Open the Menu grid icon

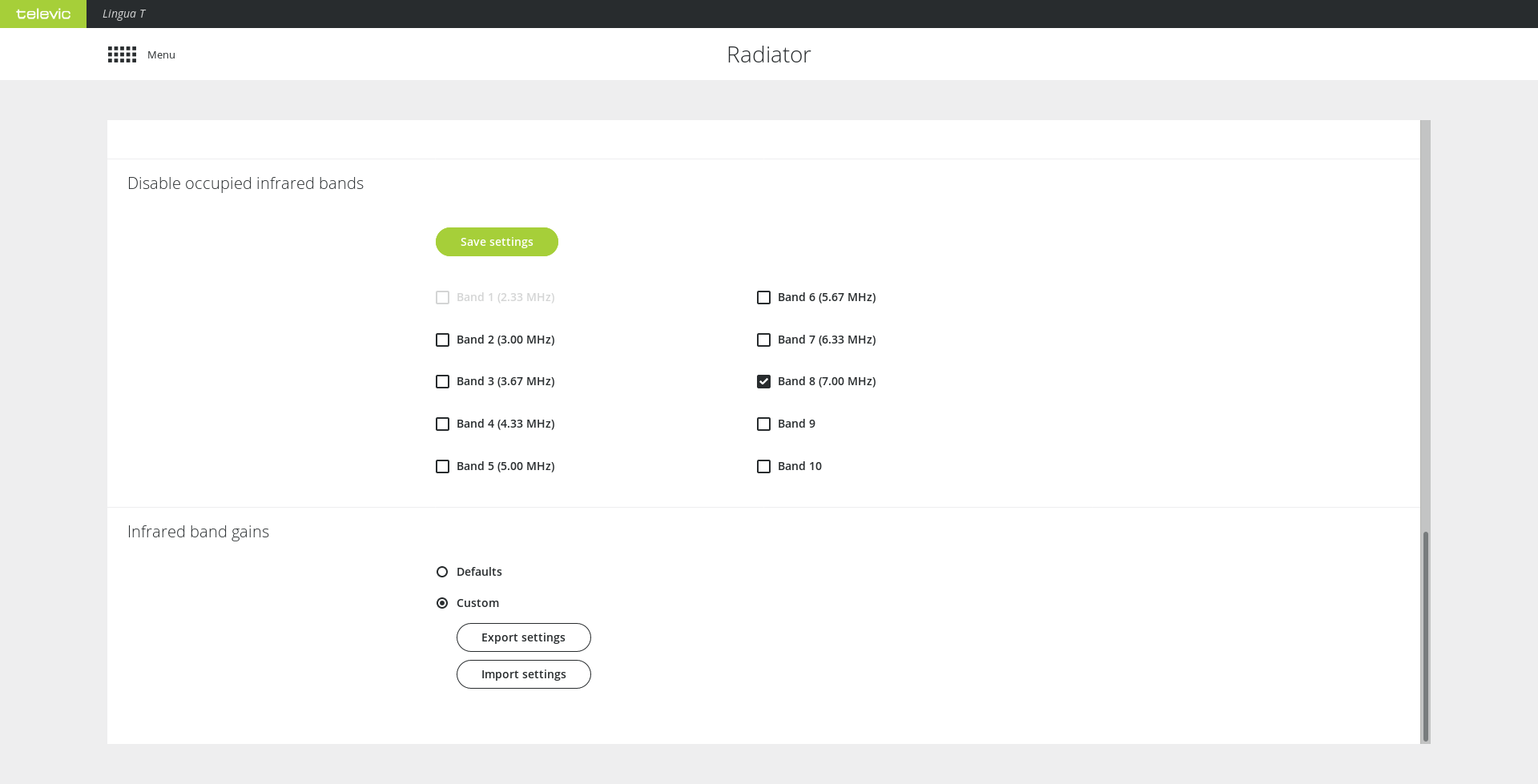click(x=122, y=54)
